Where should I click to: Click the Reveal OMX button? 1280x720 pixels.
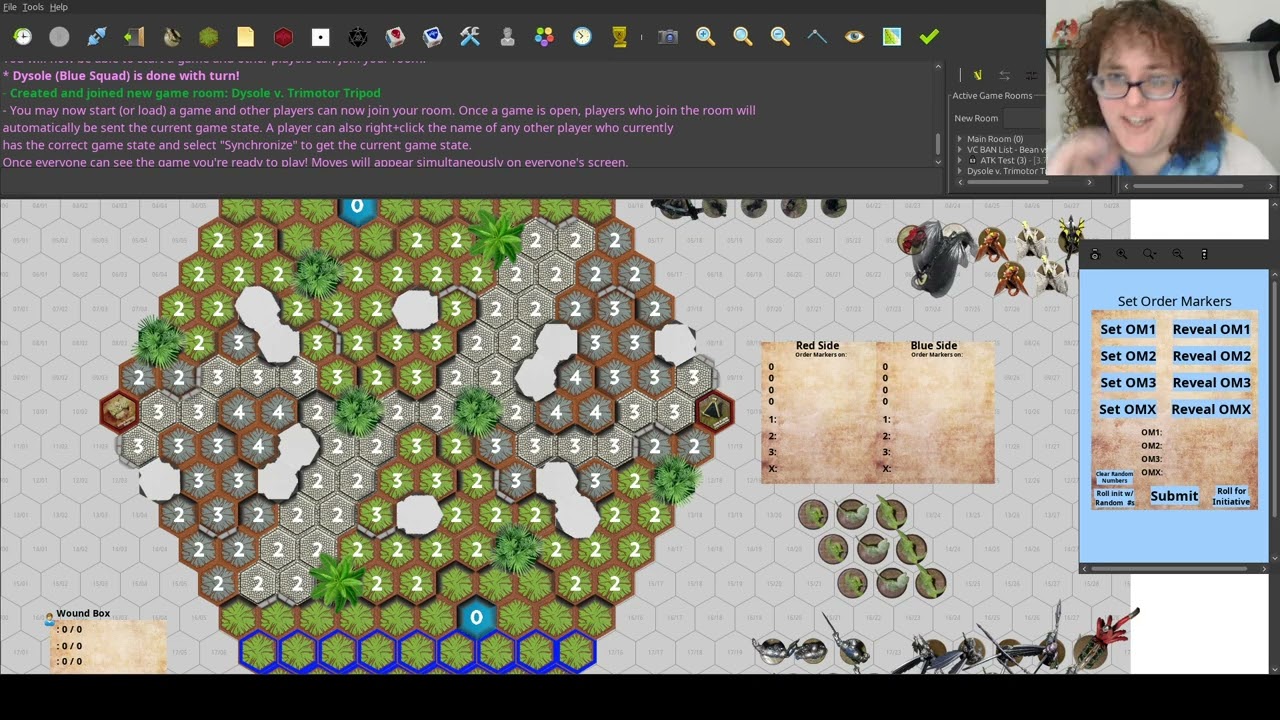1211,409
